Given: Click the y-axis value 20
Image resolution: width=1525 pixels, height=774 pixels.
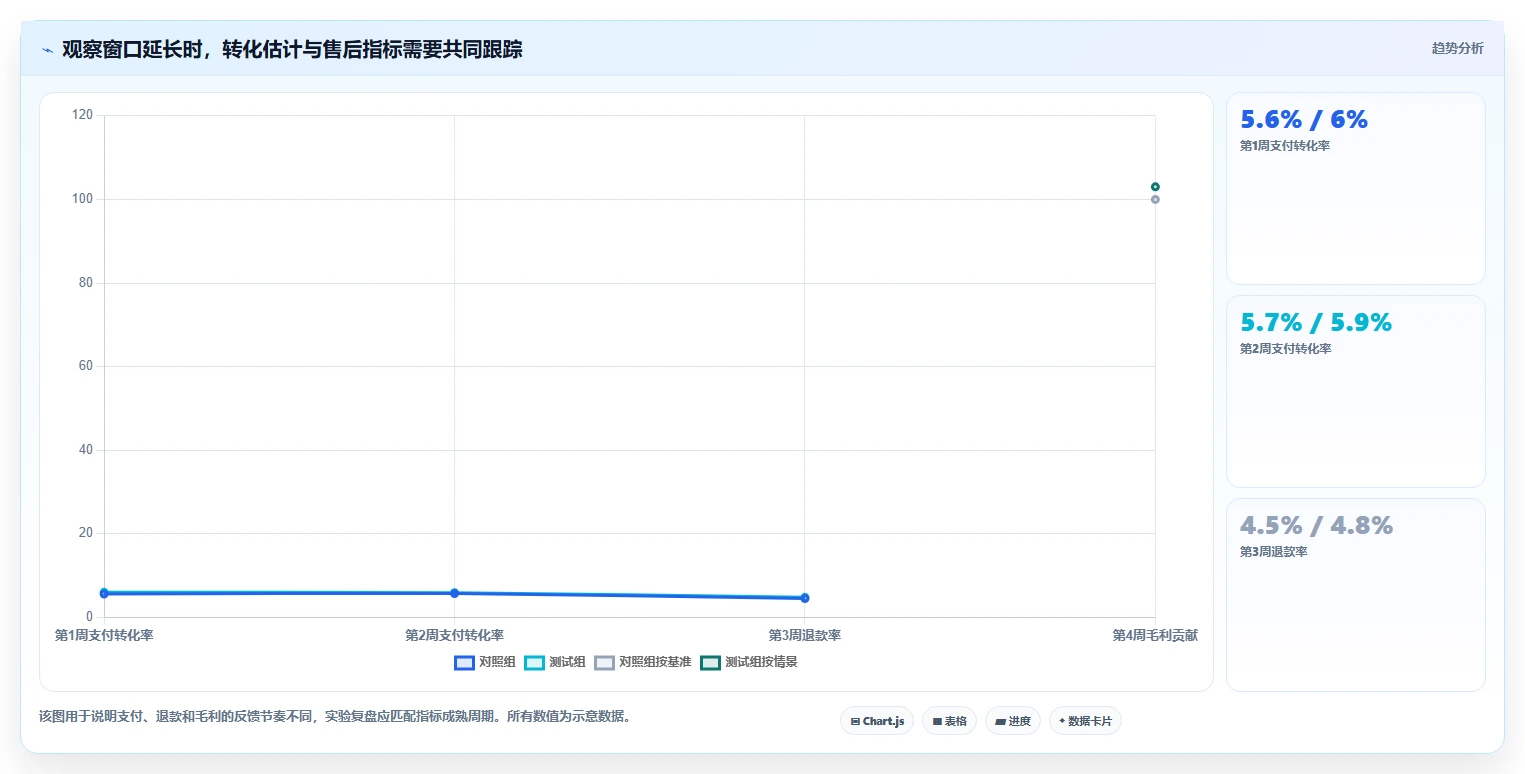Looking at the screenshot, I should pos(86,533).
